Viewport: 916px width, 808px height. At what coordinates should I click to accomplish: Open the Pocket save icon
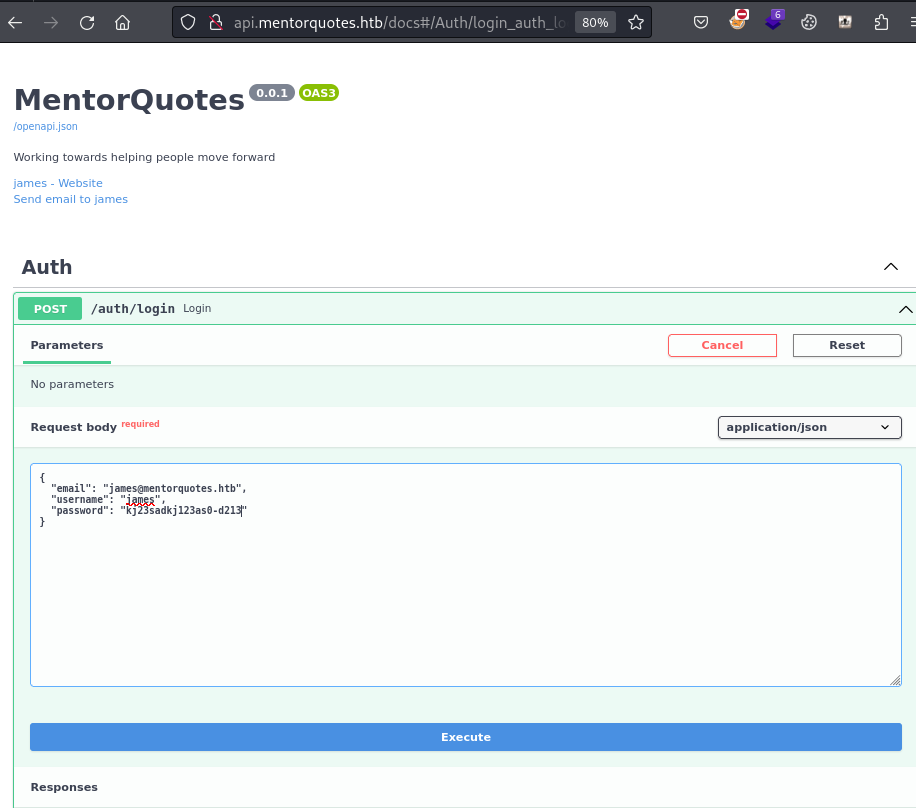[702, 22]
